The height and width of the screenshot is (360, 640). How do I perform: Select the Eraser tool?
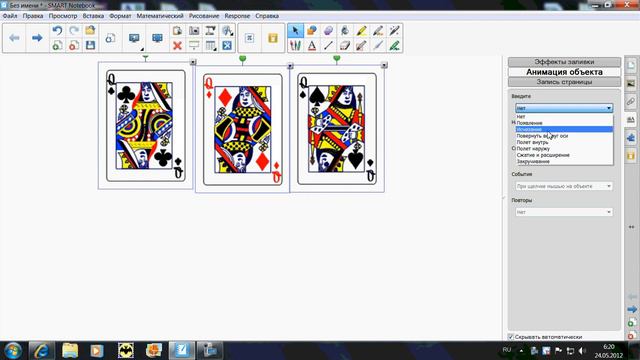[x=345, y=45]
